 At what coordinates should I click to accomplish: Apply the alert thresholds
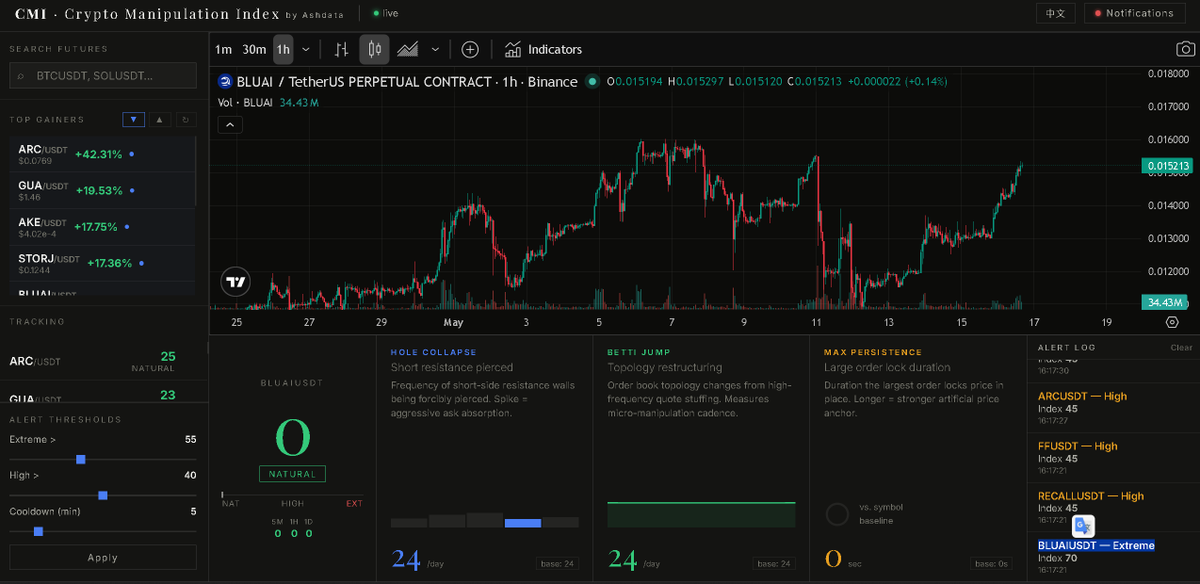(x=103, y=558)
